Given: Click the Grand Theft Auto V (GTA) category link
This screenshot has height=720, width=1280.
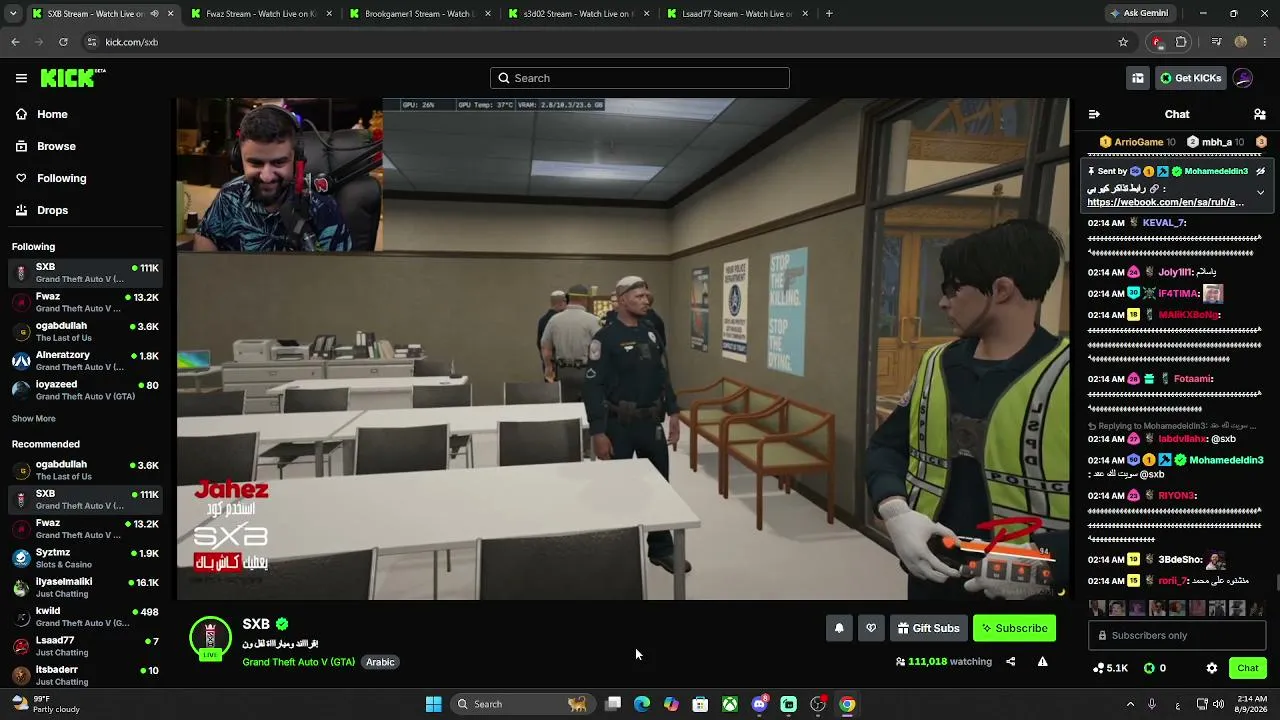Looking at the screenshot, I should pos(298,662).
